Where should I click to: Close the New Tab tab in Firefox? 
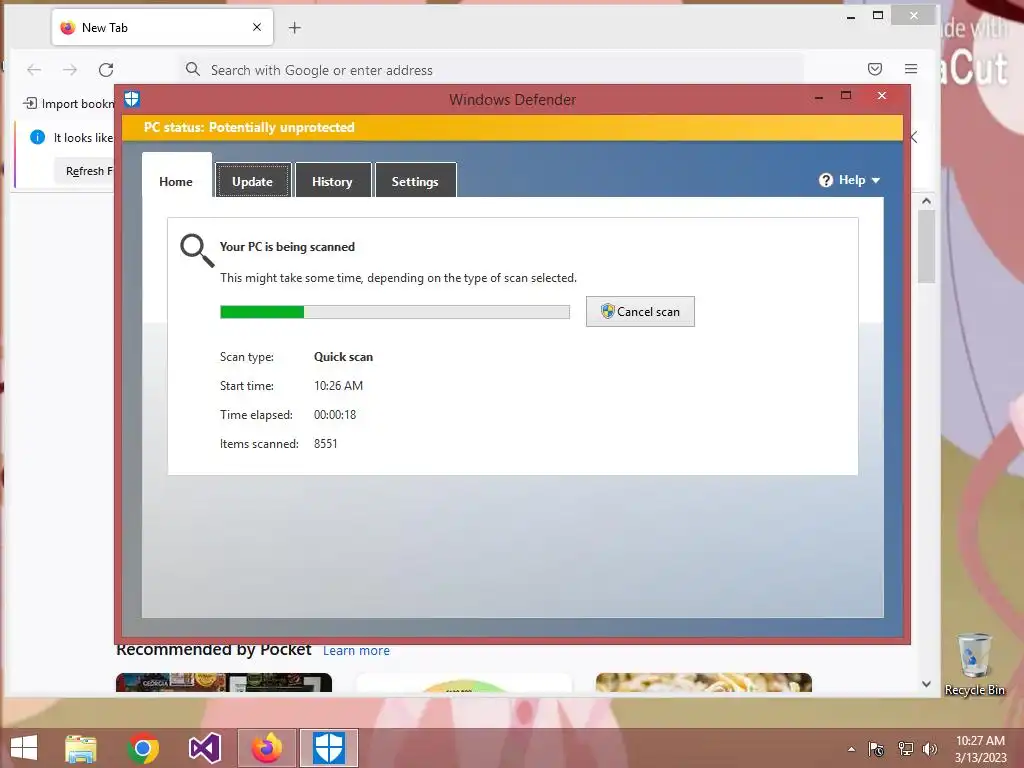[257, 27]
